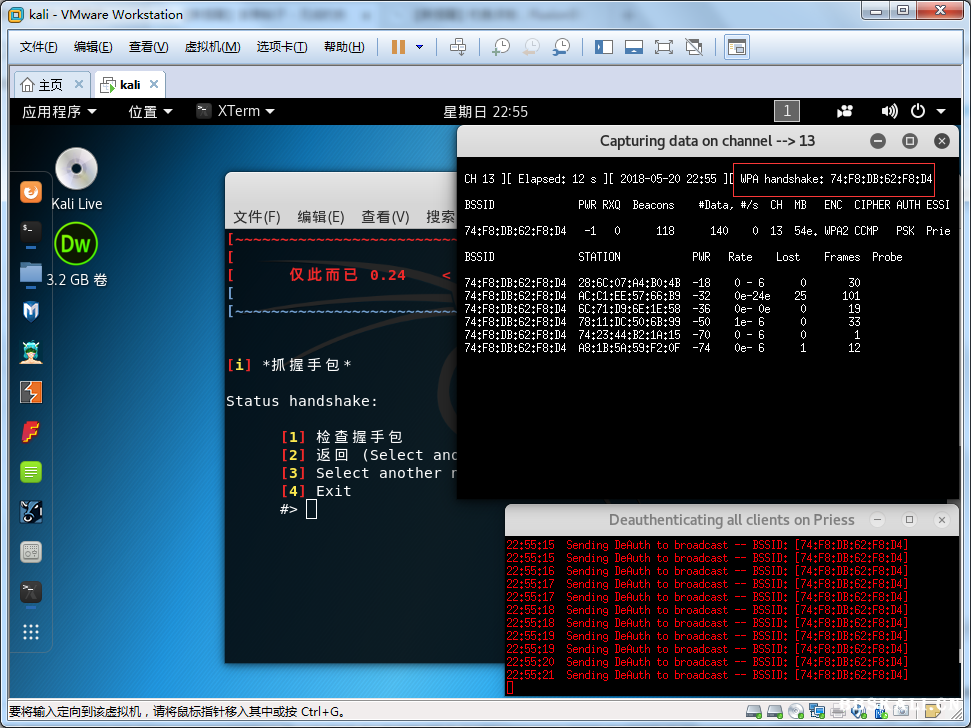
Task: Toggle VMware full screen mode
Action: click(663, 47)
